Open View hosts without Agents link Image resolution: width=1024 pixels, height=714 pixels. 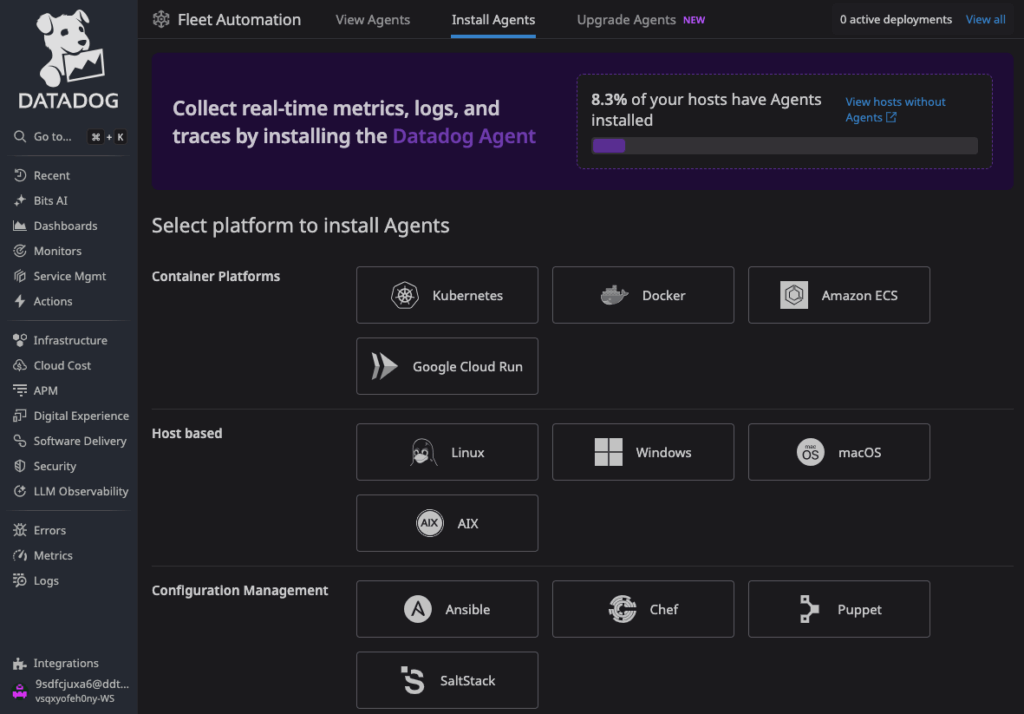894,109
